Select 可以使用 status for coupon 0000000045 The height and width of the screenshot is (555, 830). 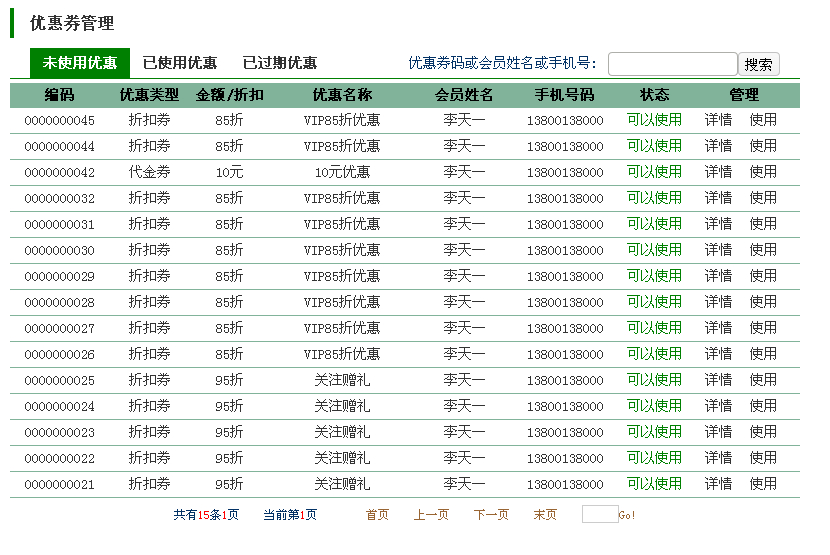(x=654, y=120)
